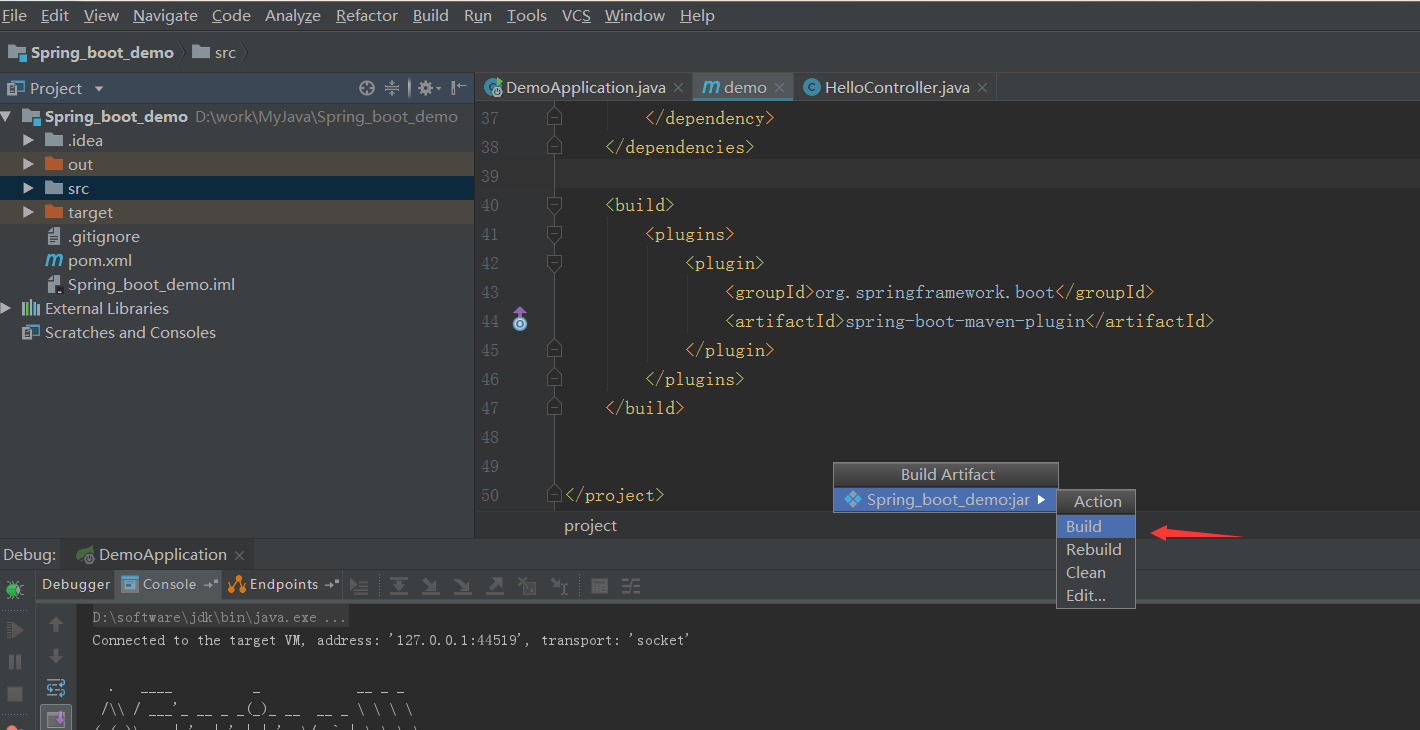Close the DemoApplication.java editor tab
This screenshot has height=730, width=1420.
(x=678, y=88)
